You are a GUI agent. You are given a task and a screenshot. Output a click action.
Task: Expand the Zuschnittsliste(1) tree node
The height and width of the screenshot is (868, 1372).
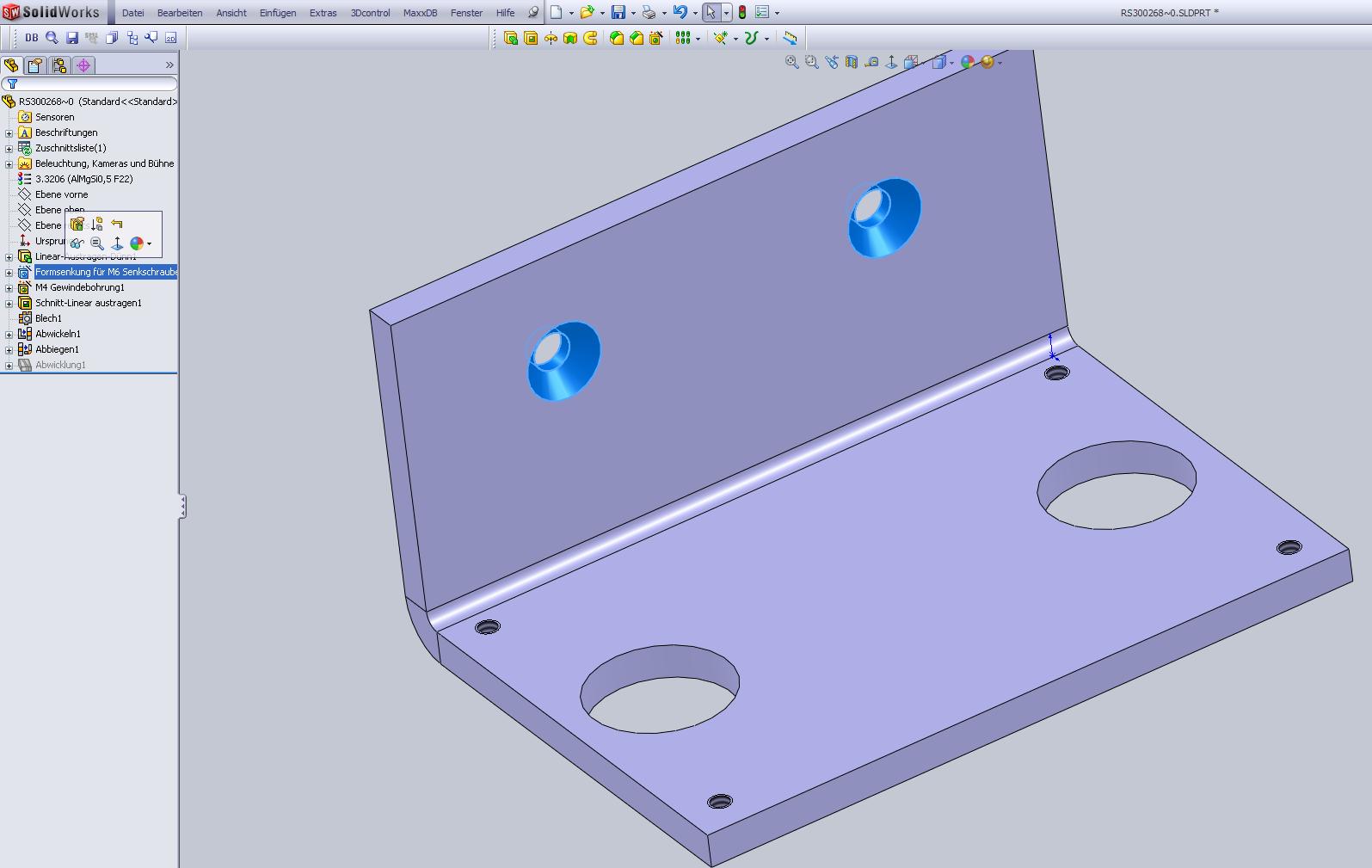click(9, 149)
